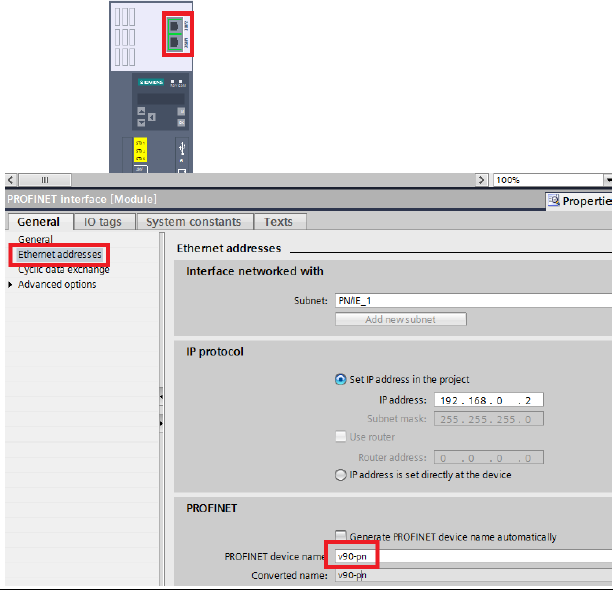Open the Subnet PN/IE_1 combo box
This screenshot has height=590, width=613.
tap(472, 299)
